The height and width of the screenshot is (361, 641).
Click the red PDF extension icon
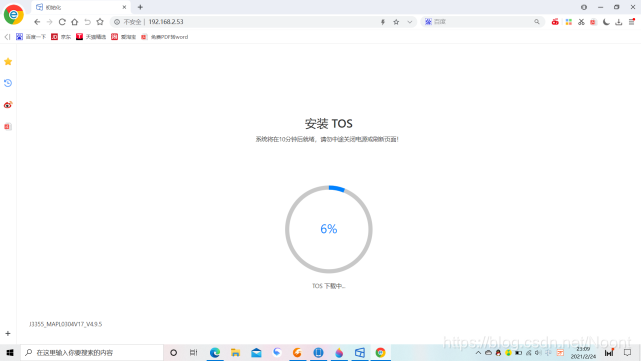(x=593, y=22)
